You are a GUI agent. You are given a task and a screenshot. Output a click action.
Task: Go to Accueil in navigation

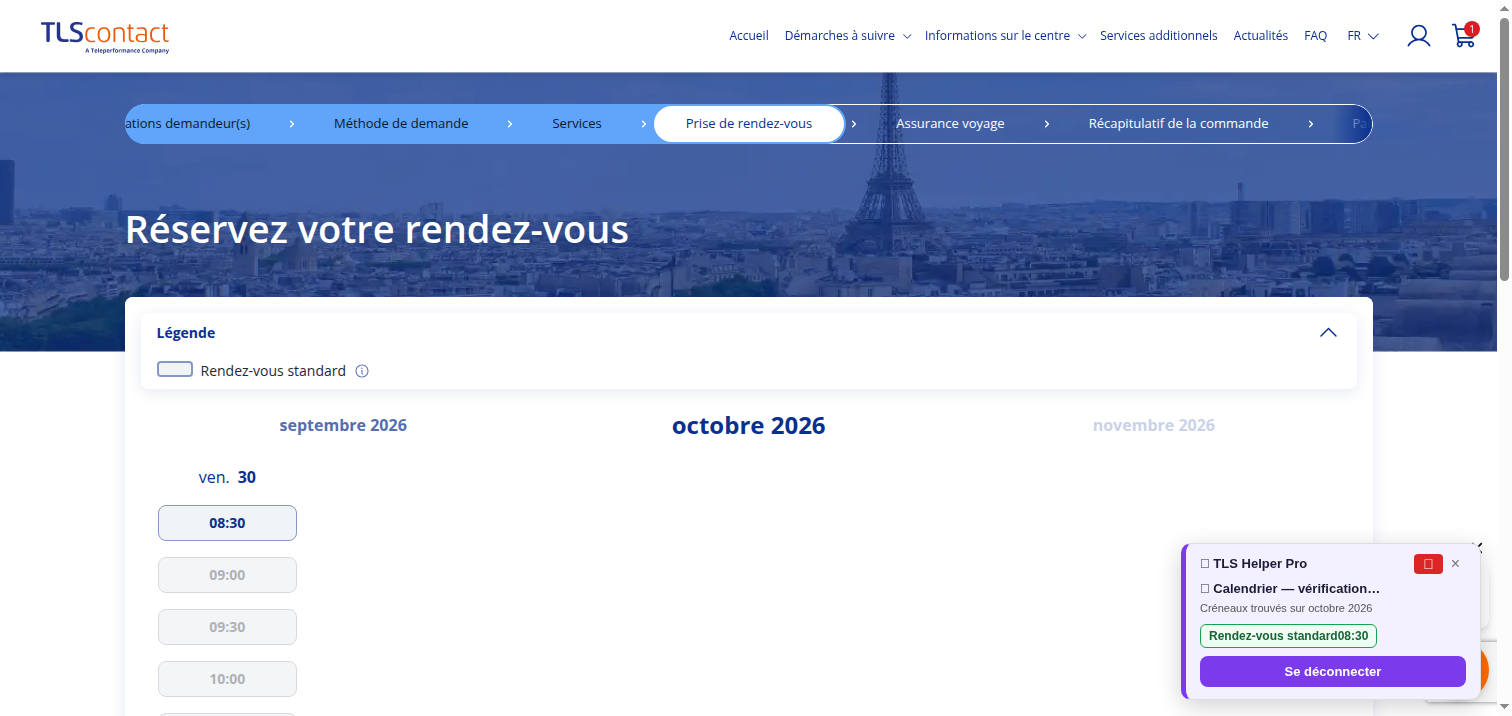(749, 36)
